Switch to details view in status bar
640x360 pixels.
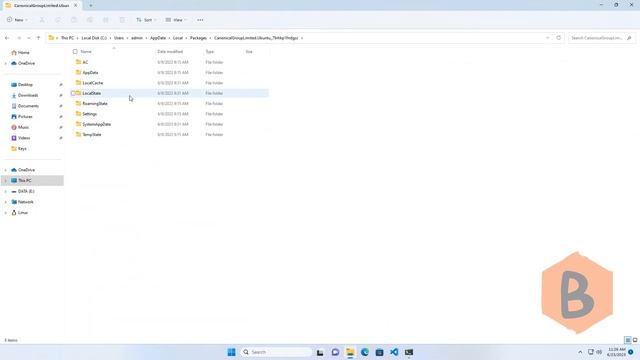click(628, 340)
